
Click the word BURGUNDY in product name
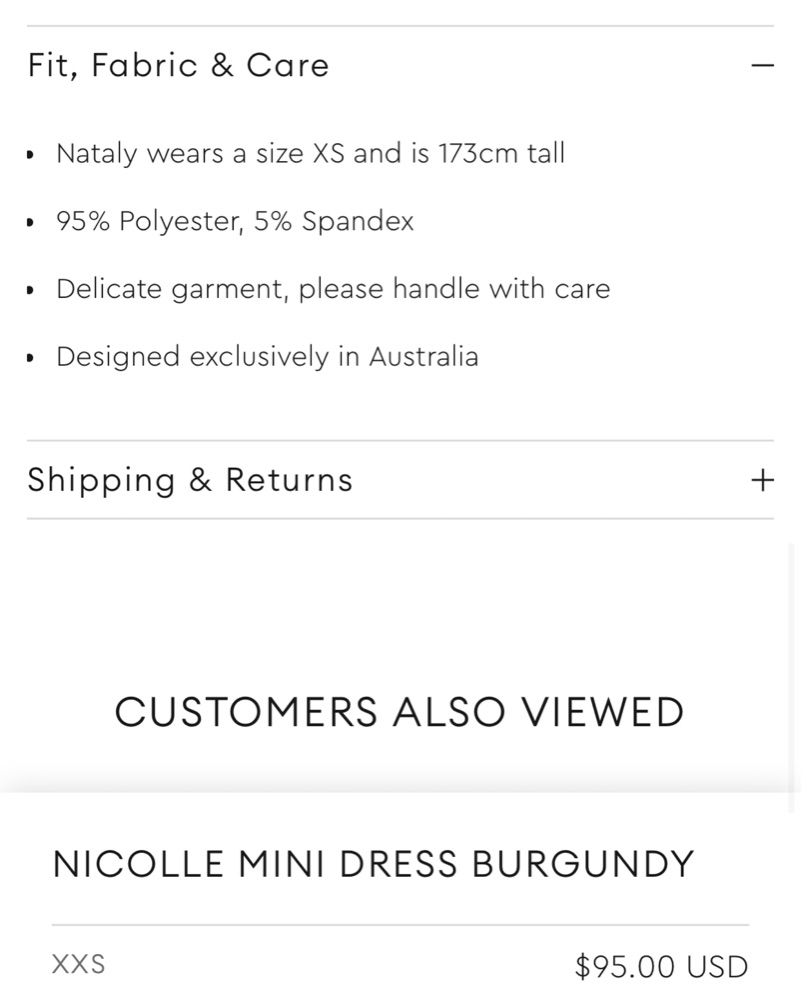coord(583,865)
